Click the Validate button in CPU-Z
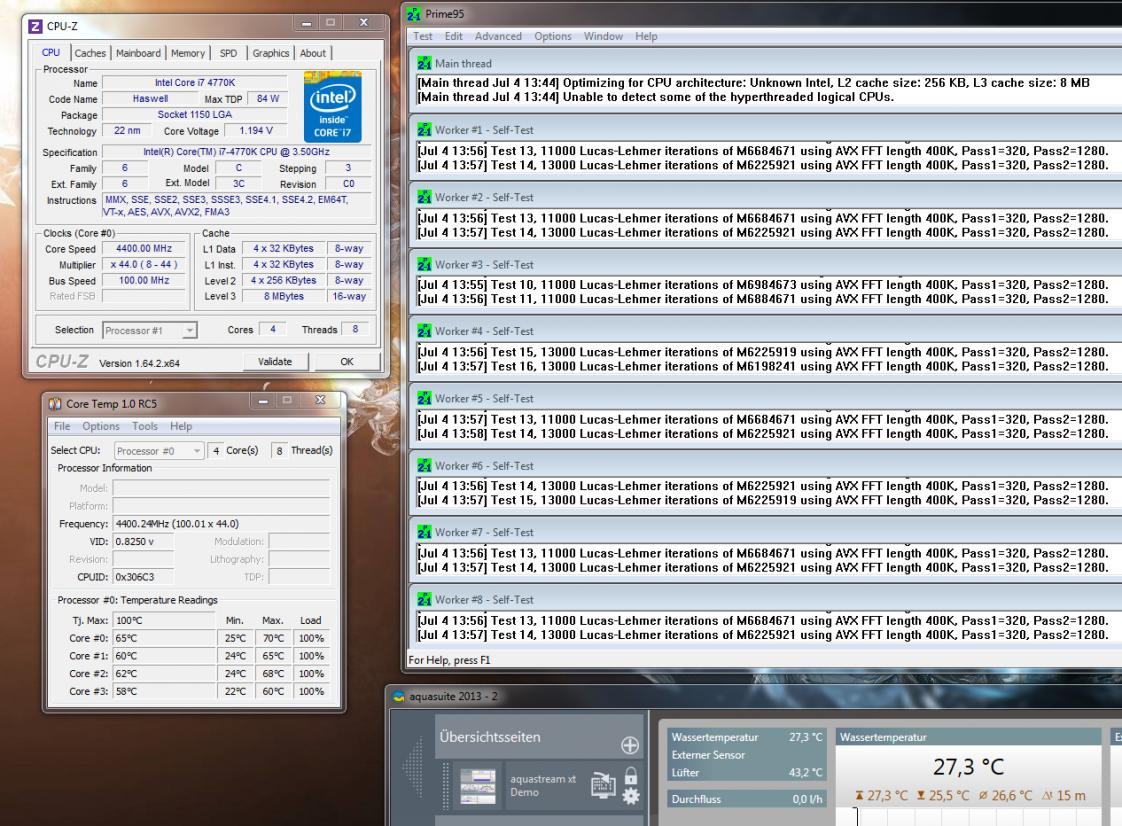The height and width of the screenshot is (826, 1122). click(x=275, y=361)
